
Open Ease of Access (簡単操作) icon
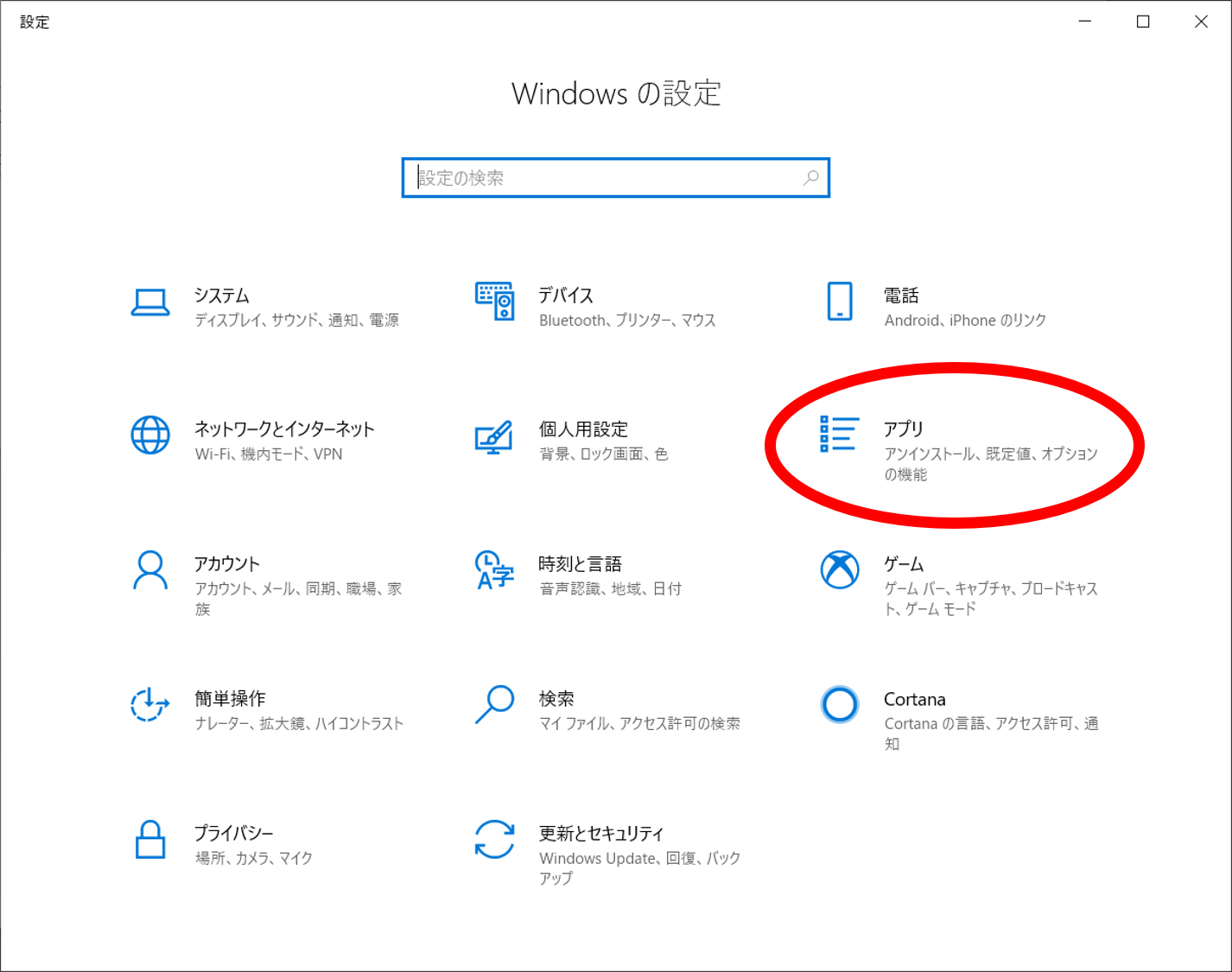[x=150, y=705]
